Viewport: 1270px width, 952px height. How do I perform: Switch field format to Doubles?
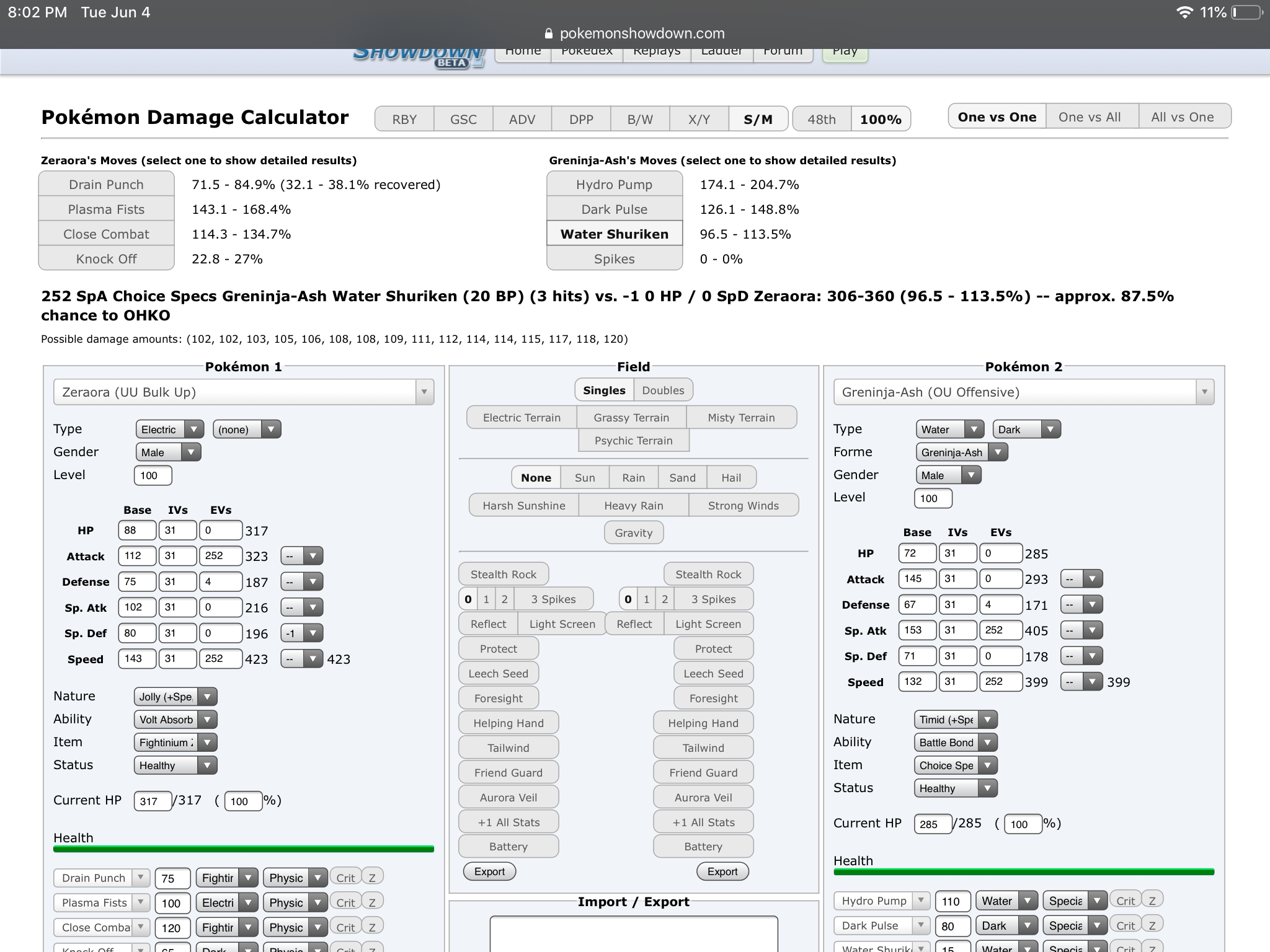pyautogui.click(x=663, y=390)
